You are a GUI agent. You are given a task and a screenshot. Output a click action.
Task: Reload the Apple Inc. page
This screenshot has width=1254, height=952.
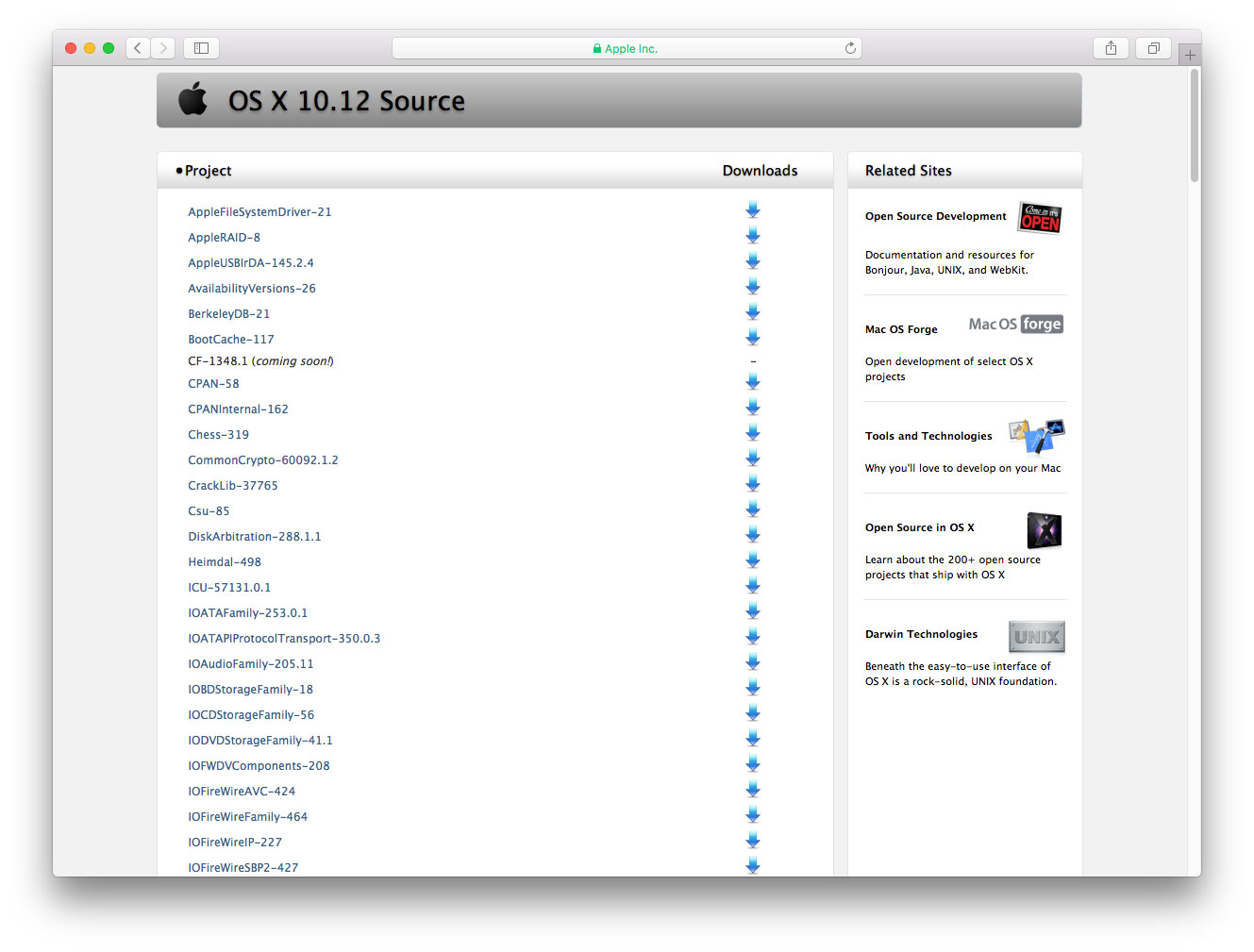848,47
